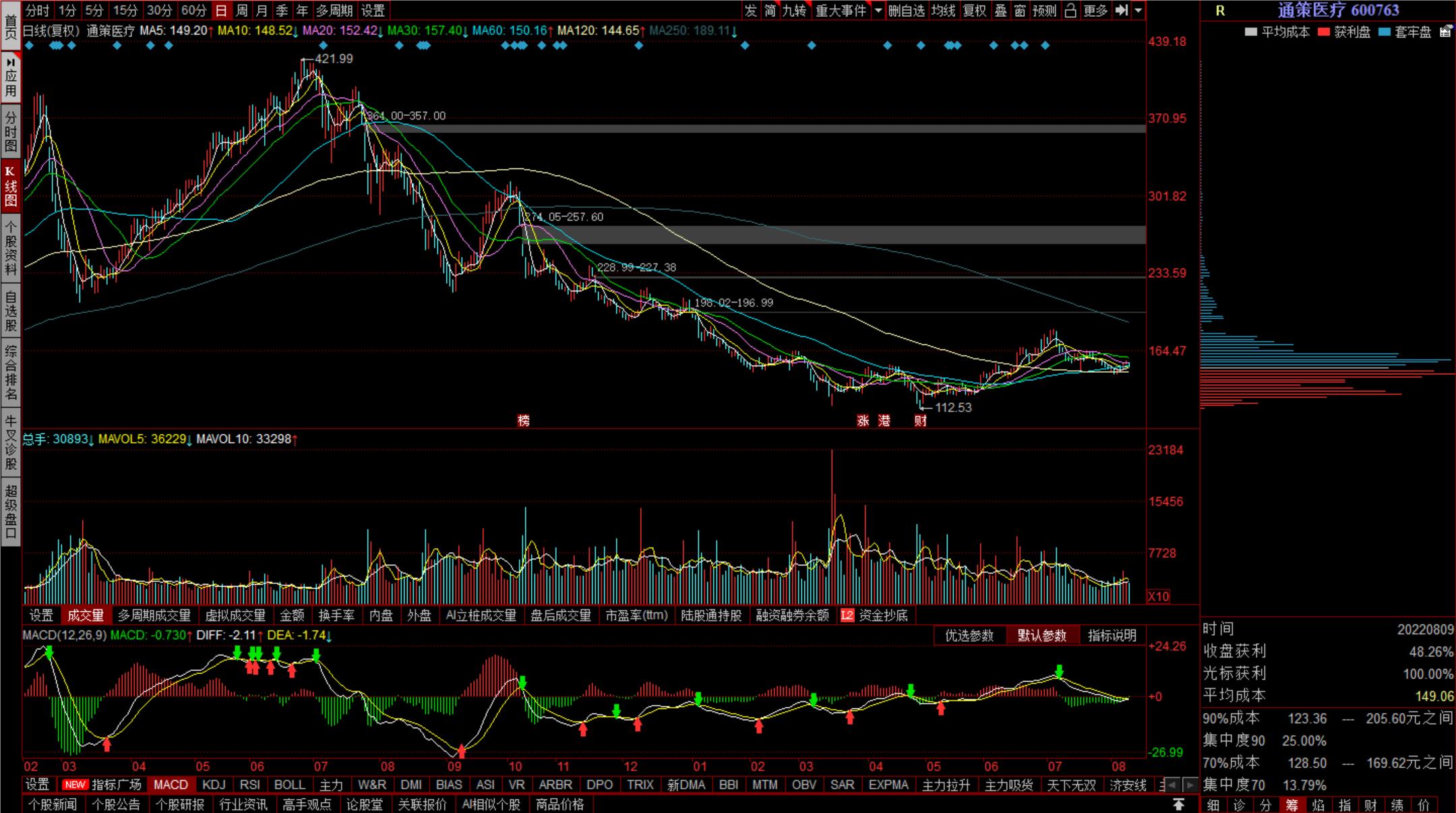Image resolution: width=1456 pixels, height=813 pixels.
Task: Toggle the 九转 indicator button
Action: coord(794,10)
